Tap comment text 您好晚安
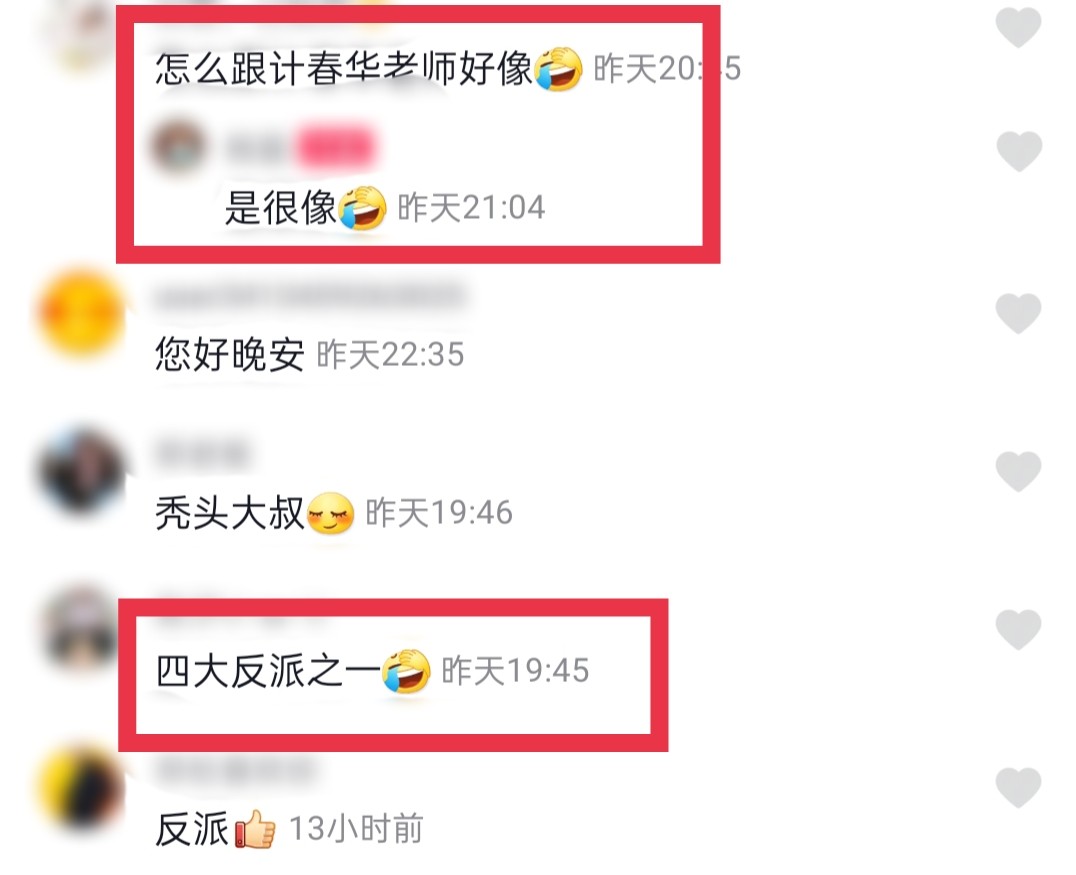The height and width of the screenshot is (875, 1076). [230, 355]
